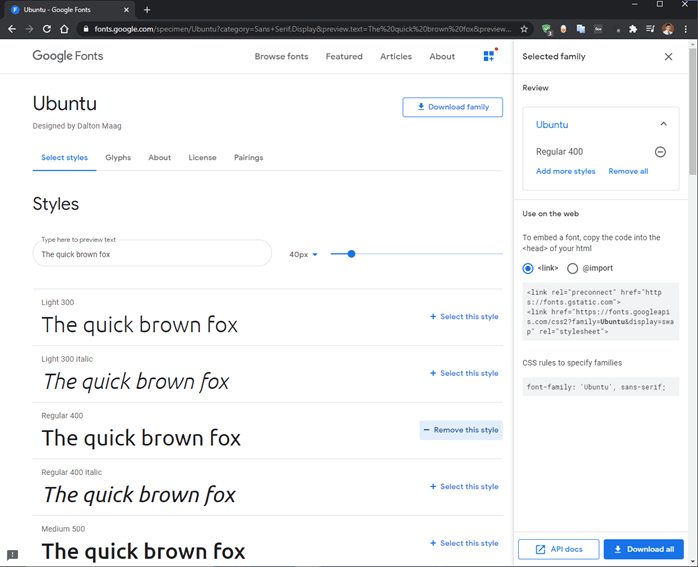Select the <link> embed option
The image size is (698, 567).
click(x=528, y=268)
